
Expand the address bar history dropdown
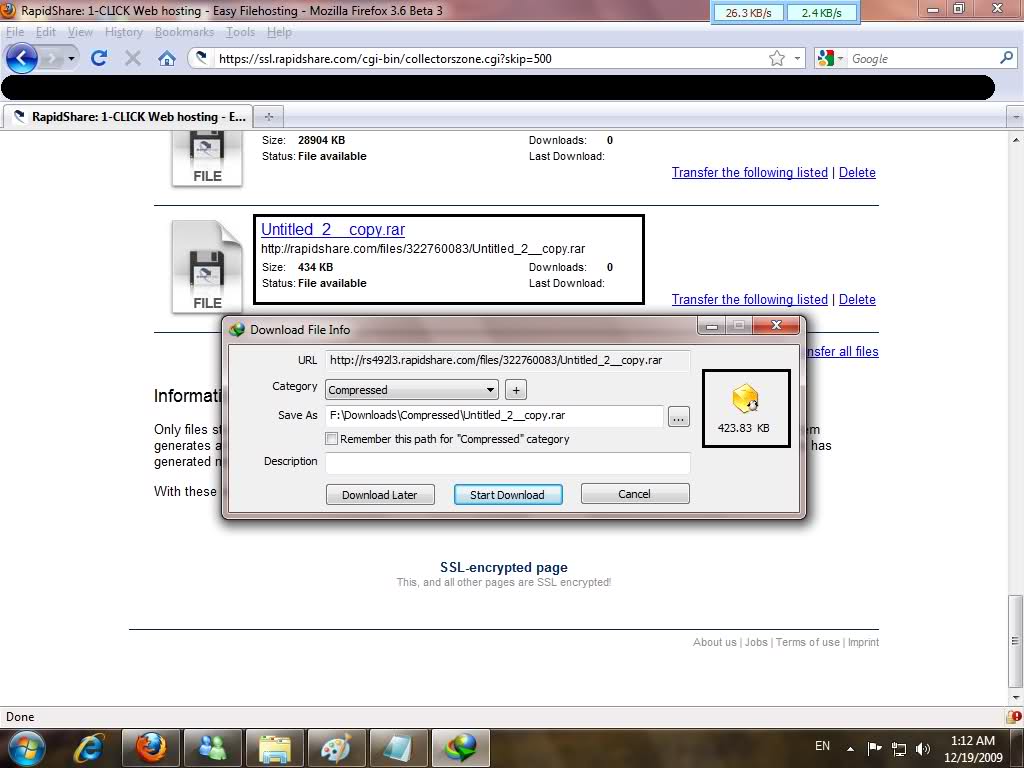(x=797, y=59)
